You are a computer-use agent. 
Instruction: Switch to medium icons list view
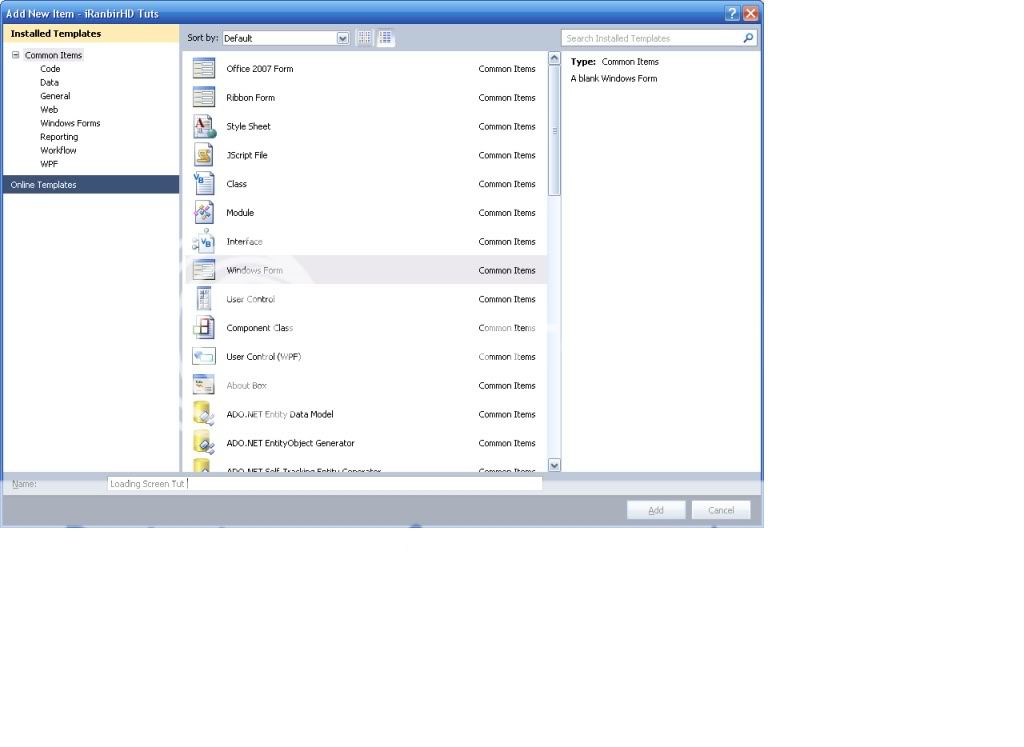[x=386, y=38]
